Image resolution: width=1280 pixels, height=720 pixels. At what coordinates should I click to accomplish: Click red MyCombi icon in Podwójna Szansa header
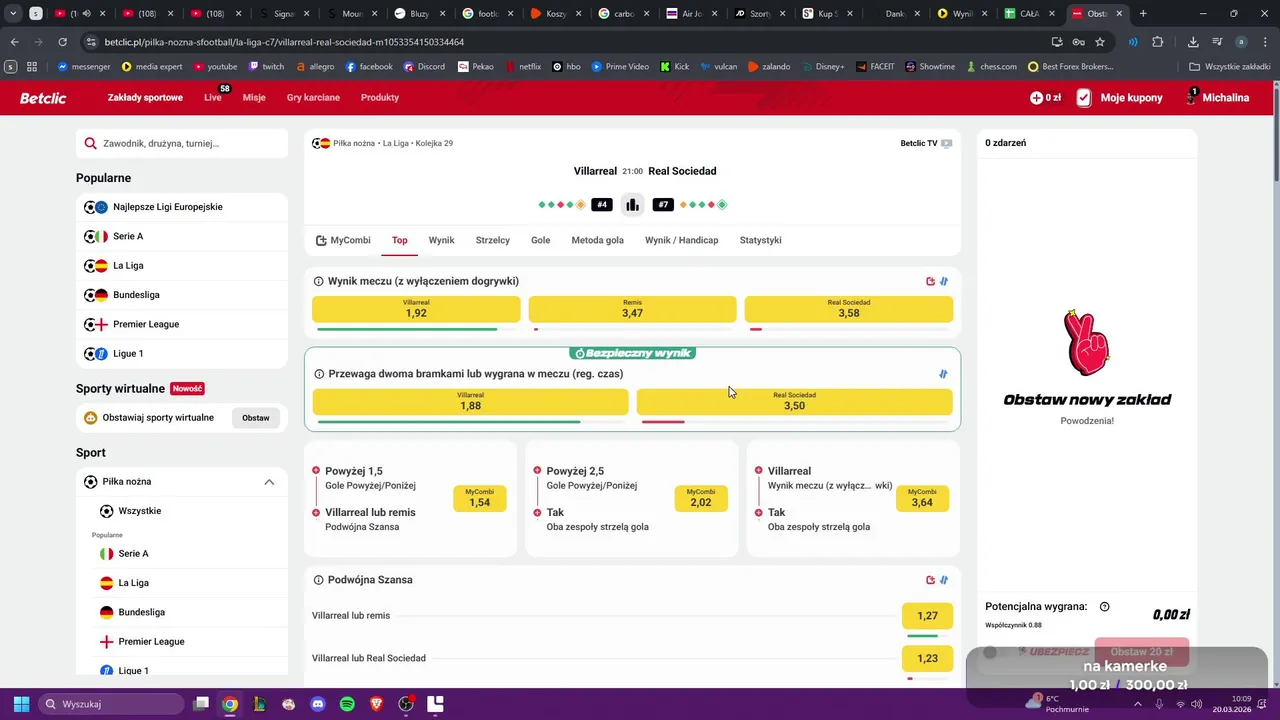(931, 580)
